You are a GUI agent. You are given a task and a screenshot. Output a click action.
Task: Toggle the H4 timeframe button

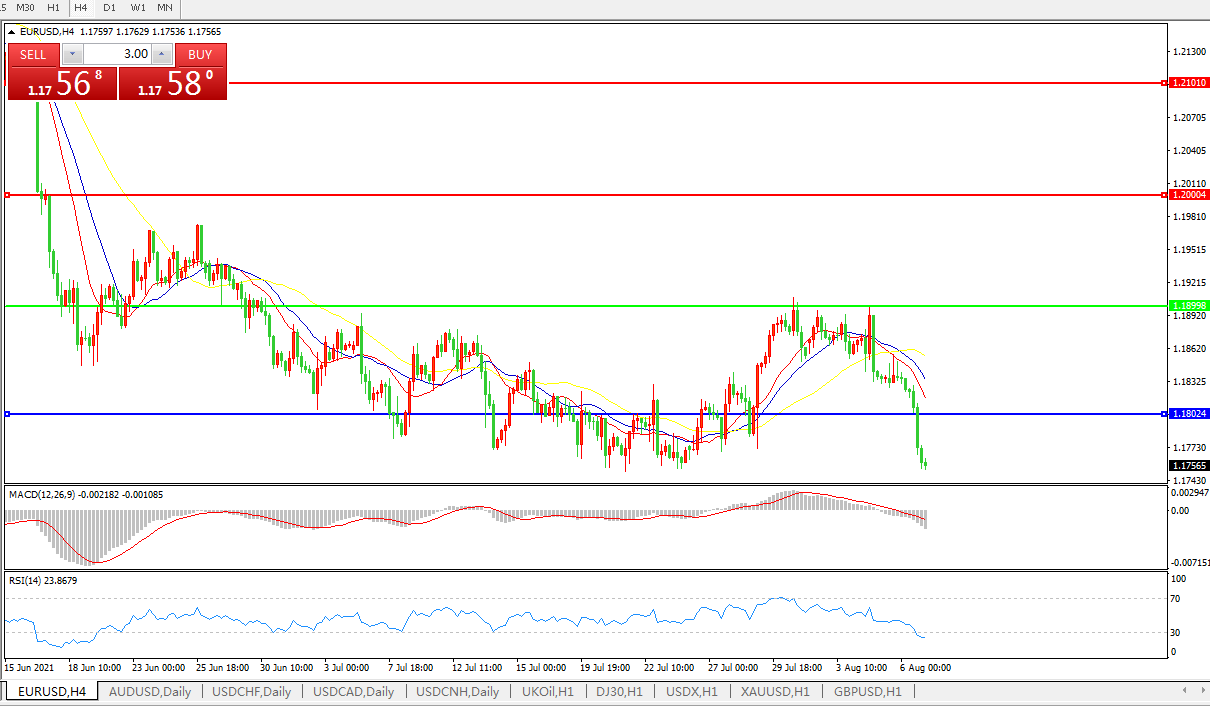81,7
